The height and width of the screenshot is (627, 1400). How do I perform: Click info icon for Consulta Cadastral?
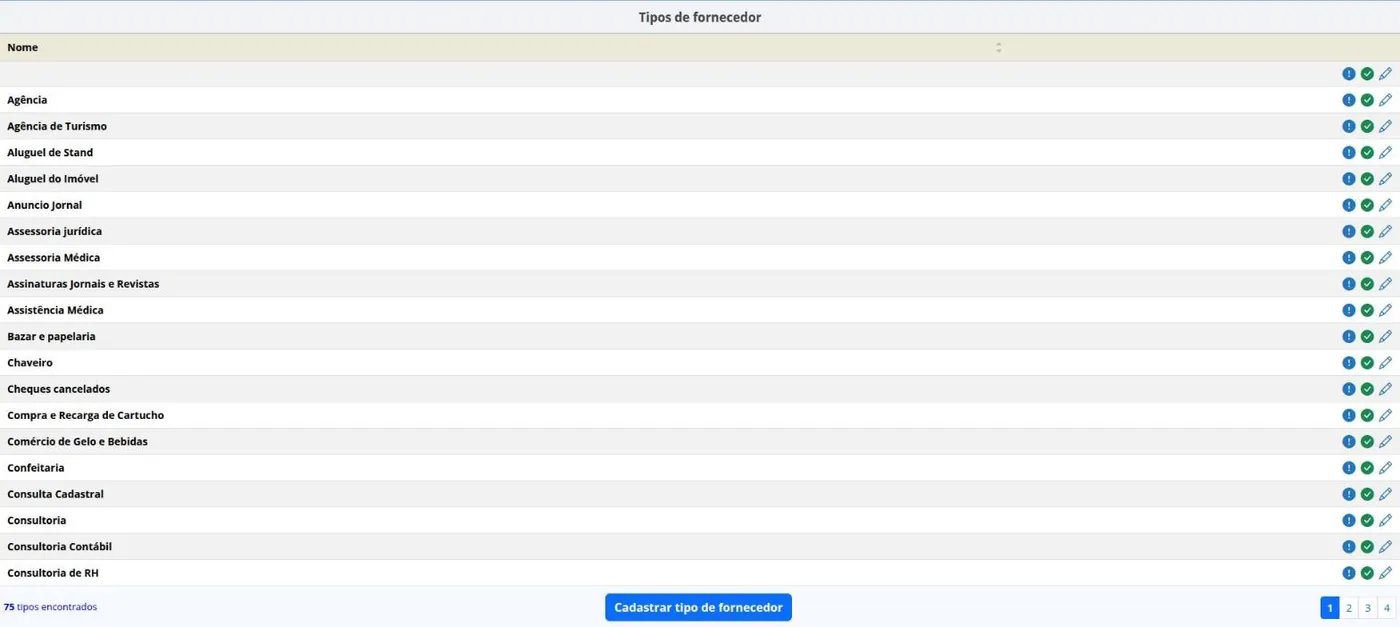click(1349, 494)
